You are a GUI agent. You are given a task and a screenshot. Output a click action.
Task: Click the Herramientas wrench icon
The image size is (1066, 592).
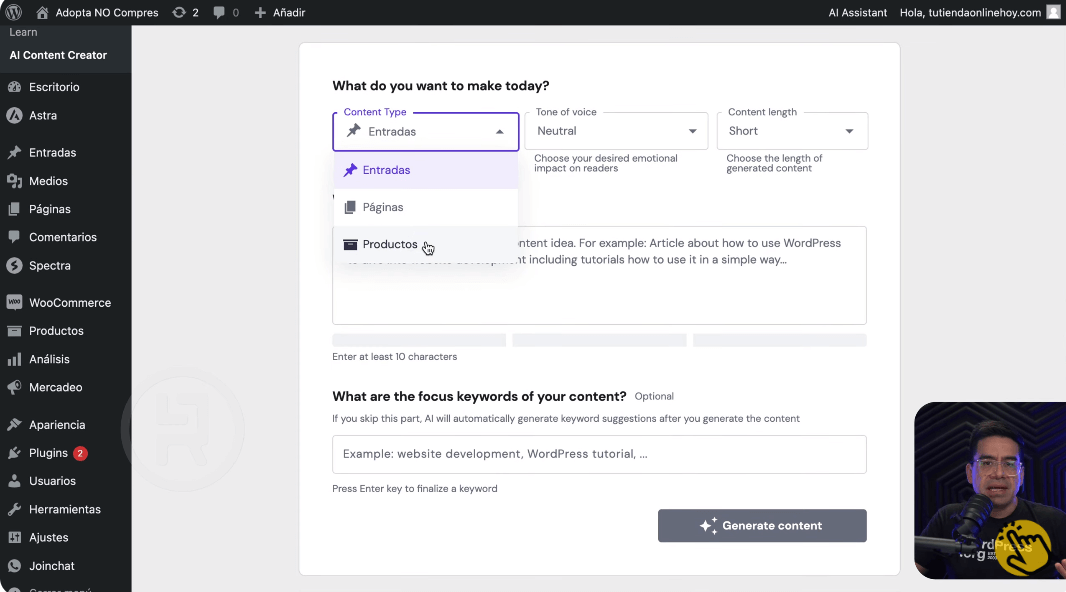coord(14,509)
